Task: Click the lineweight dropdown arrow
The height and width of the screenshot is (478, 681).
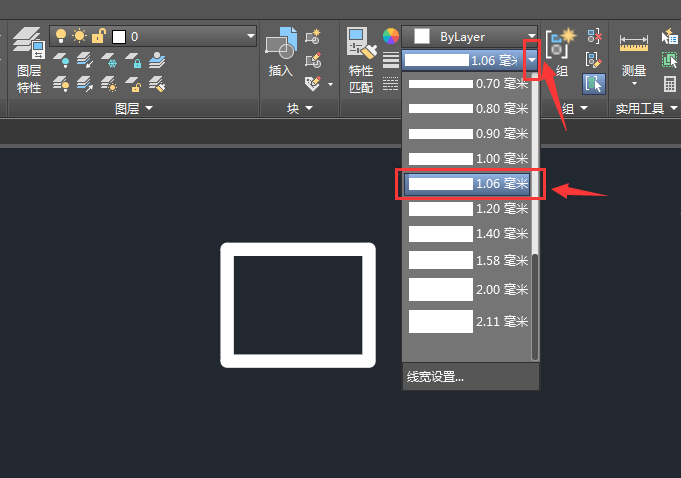Action: click(532, 60)
